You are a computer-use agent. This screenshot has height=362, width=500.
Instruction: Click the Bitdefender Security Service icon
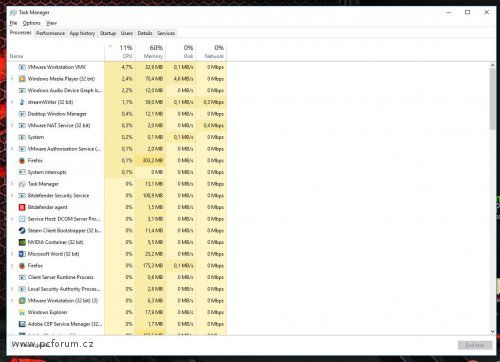(22, 196)
